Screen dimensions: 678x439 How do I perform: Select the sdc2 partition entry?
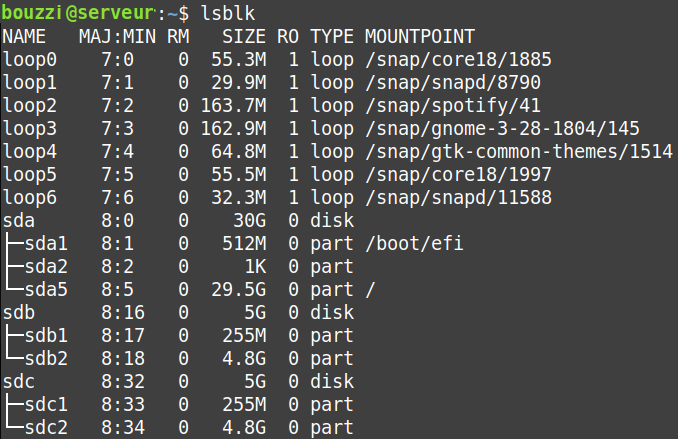tap(46, 428)
